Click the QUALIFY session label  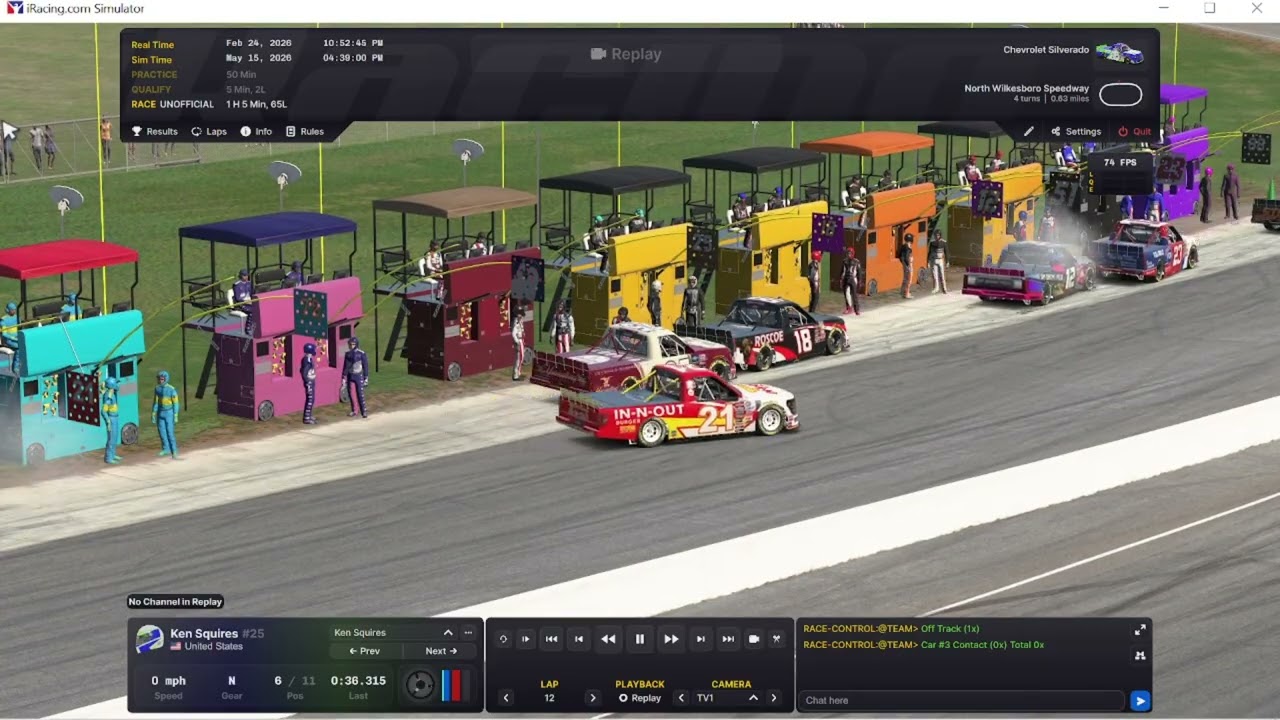point(151,89)
